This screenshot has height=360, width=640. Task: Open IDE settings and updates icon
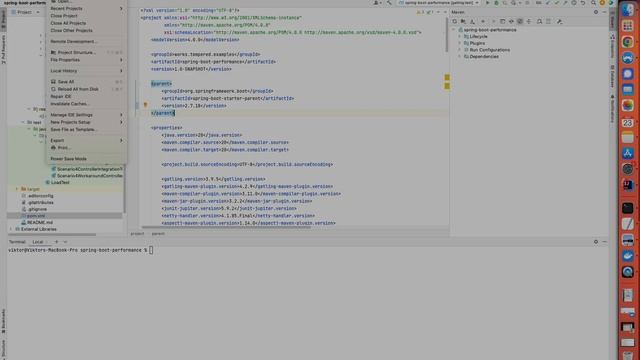[602, 3]
